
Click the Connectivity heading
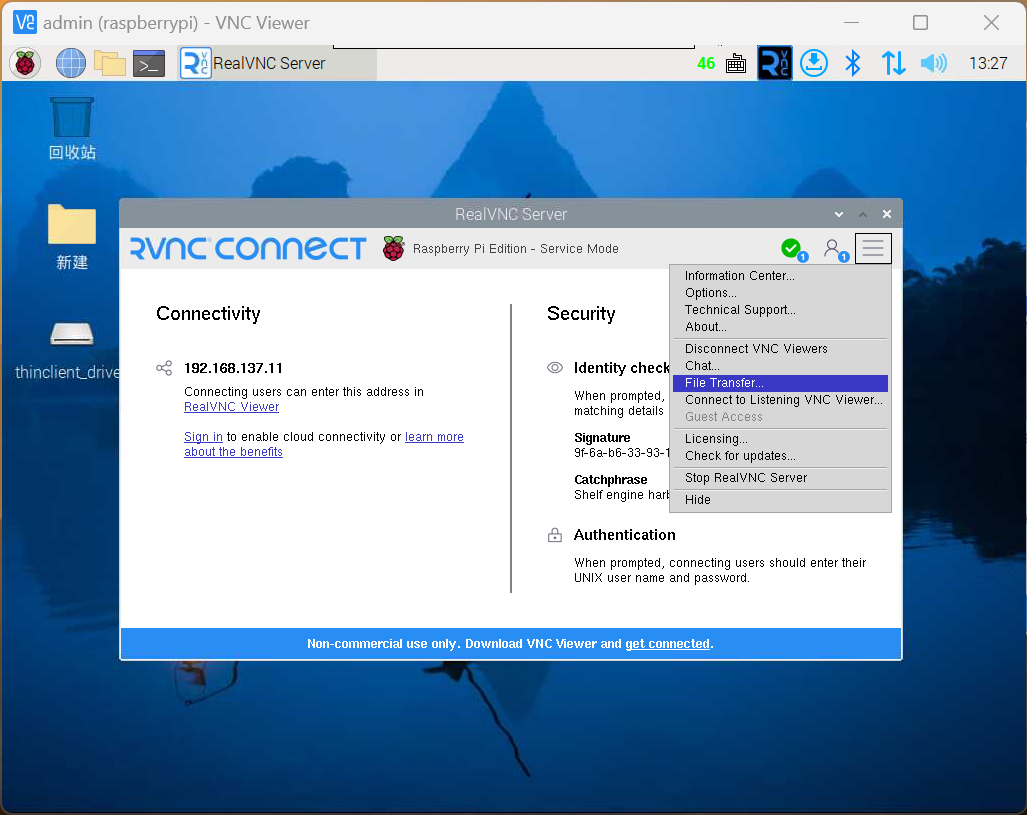[x=208, y=314]
